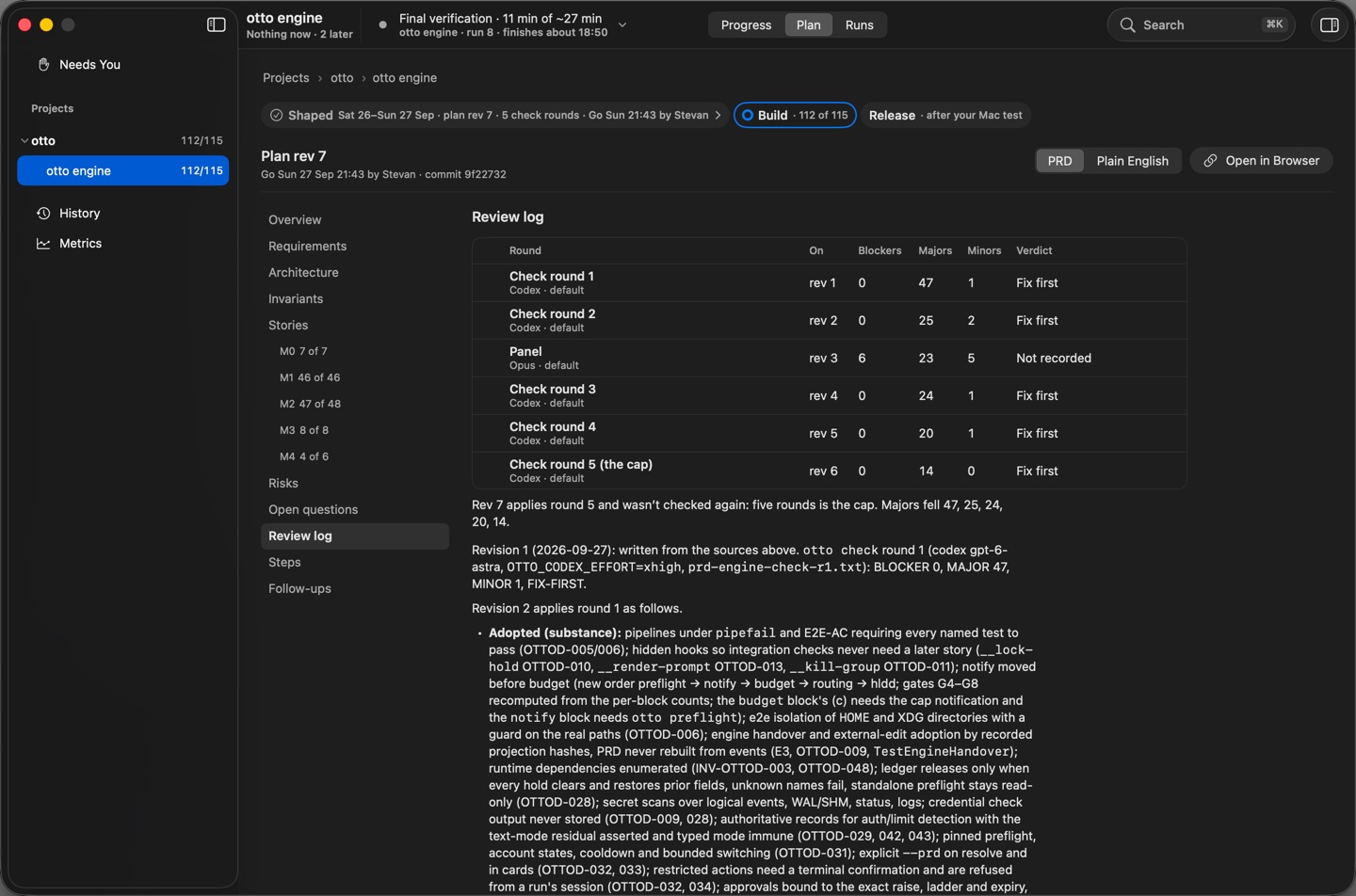Go to Architecture section

pyautogui.click(x=354, y=272)
